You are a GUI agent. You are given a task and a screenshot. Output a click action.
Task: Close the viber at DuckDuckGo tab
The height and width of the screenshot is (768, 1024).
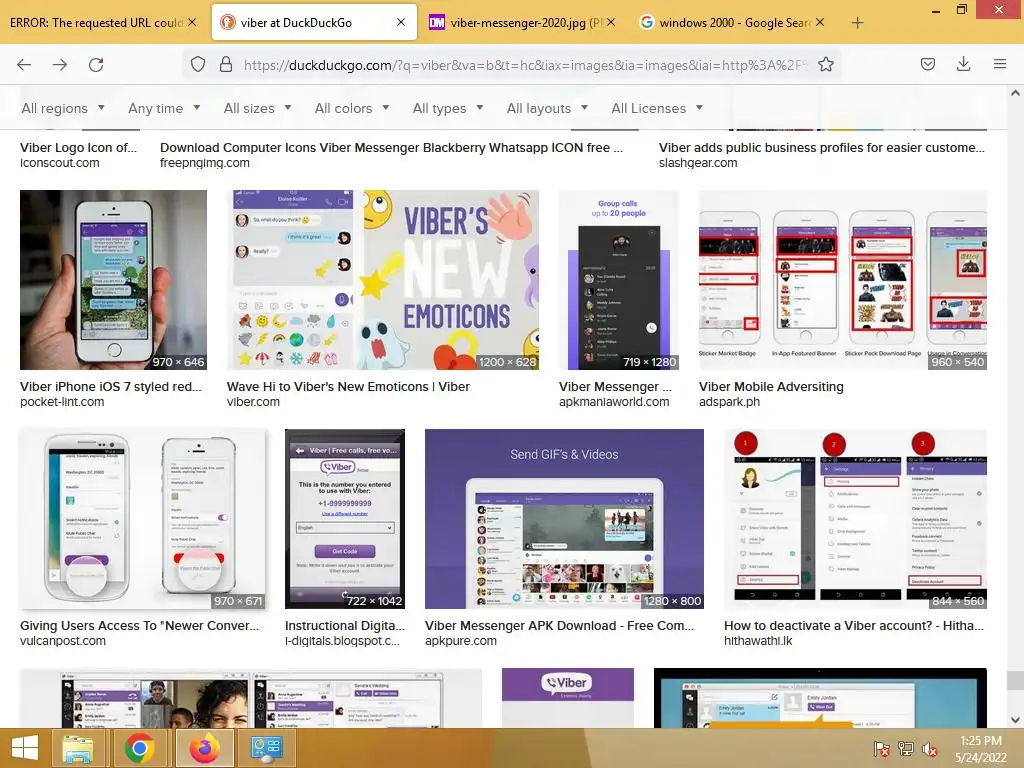401,22
